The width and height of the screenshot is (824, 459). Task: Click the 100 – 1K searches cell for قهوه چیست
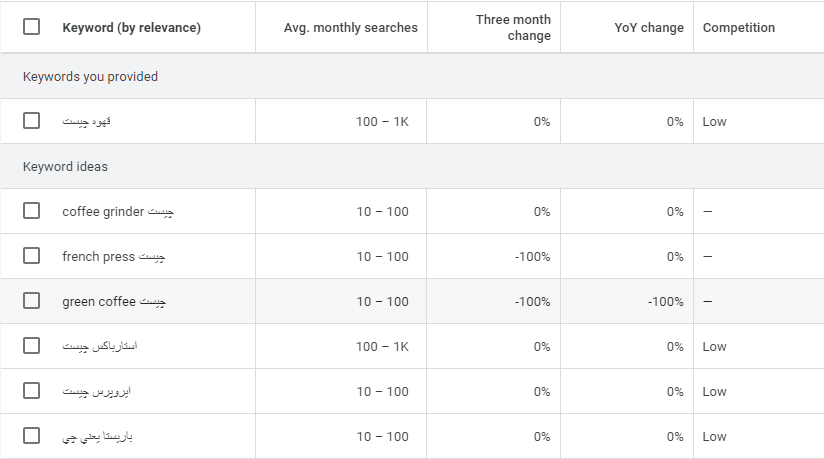coord(382,122)
